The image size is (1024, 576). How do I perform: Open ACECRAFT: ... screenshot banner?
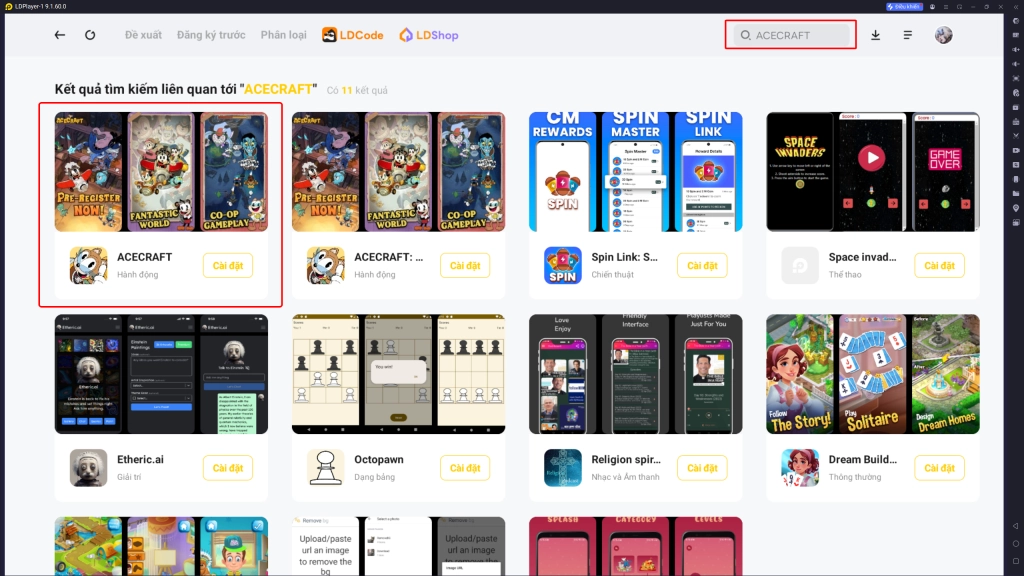[x=398, y=172]
